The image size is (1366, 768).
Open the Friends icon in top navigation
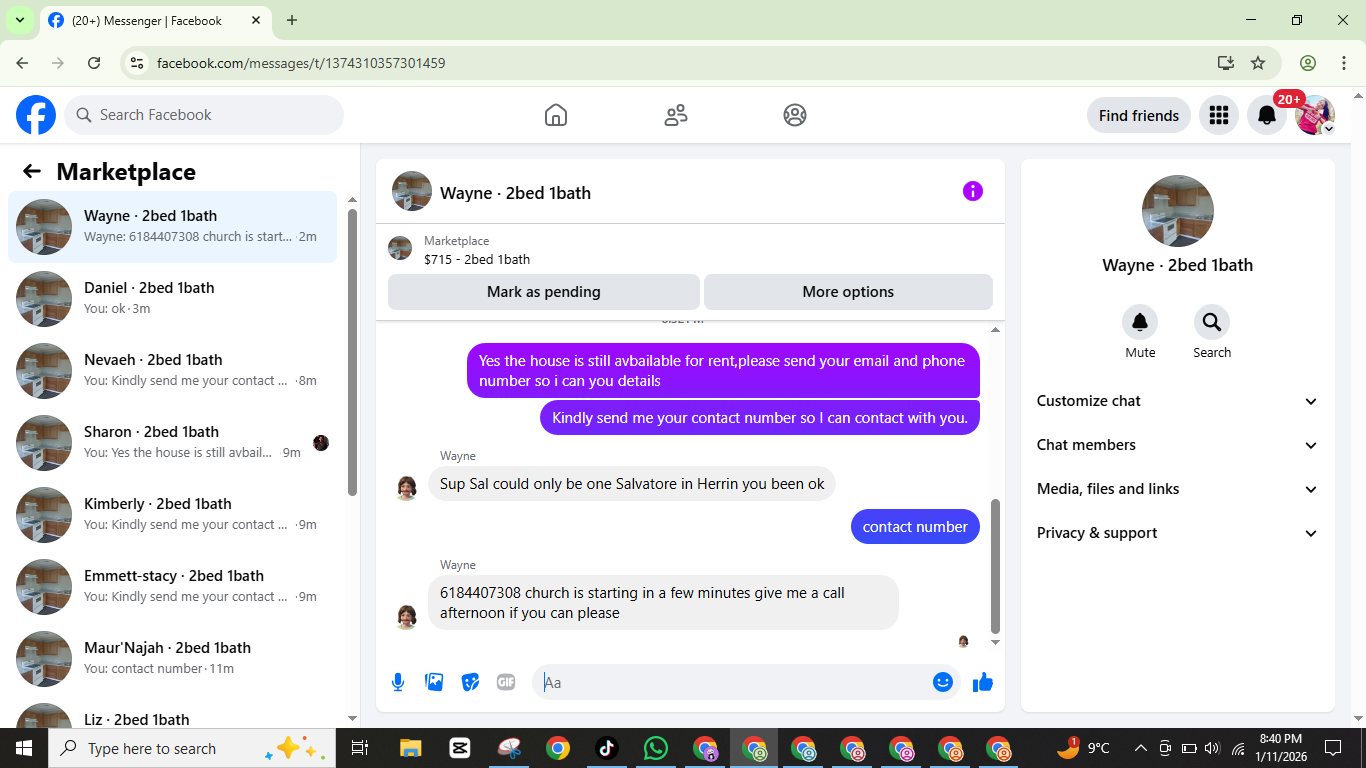click(676, 115)
